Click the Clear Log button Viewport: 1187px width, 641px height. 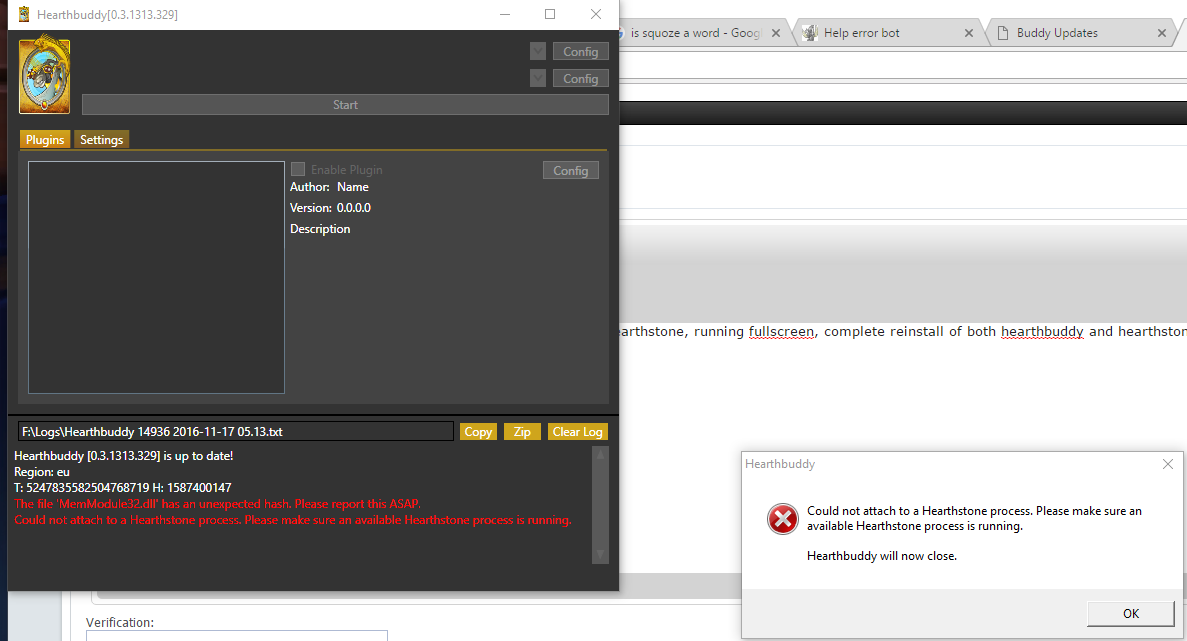[x=578, y=432]
